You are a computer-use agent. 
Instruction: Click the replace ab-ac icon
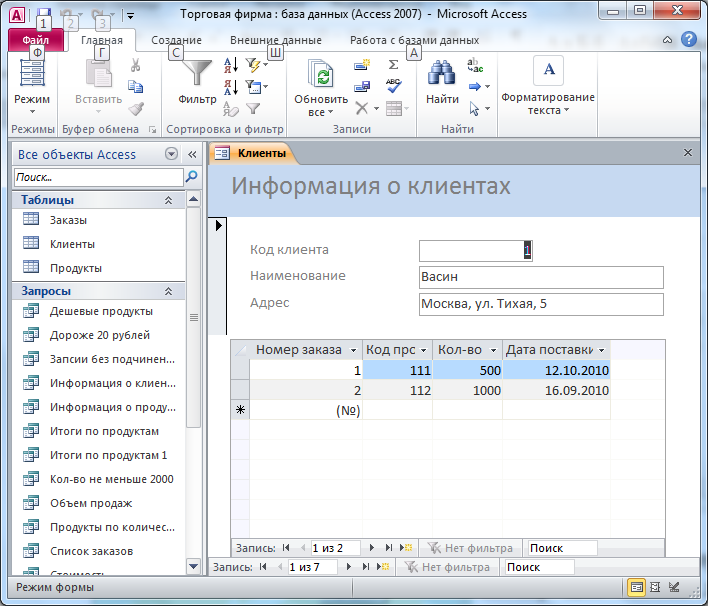475,65
